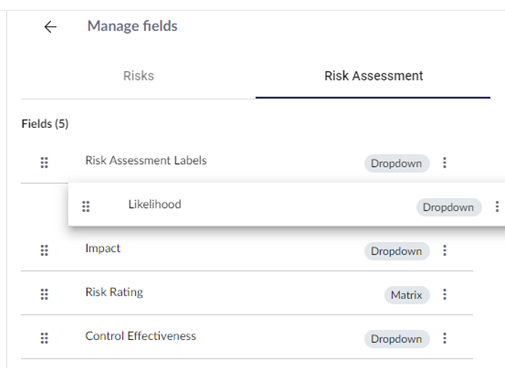Click the Likelihood row drag handle

point(86,207)
